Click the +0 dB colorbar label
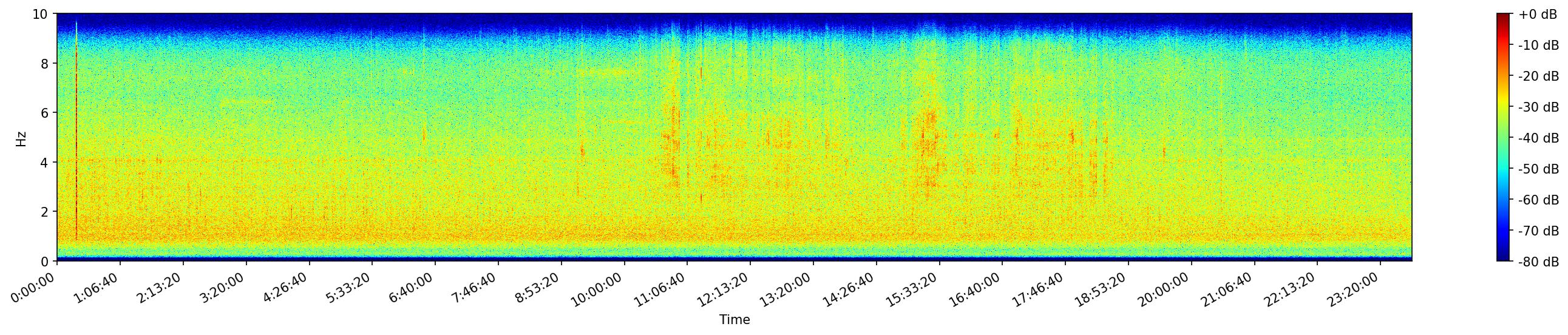Screen dimensions: 1568x335 1537,15
